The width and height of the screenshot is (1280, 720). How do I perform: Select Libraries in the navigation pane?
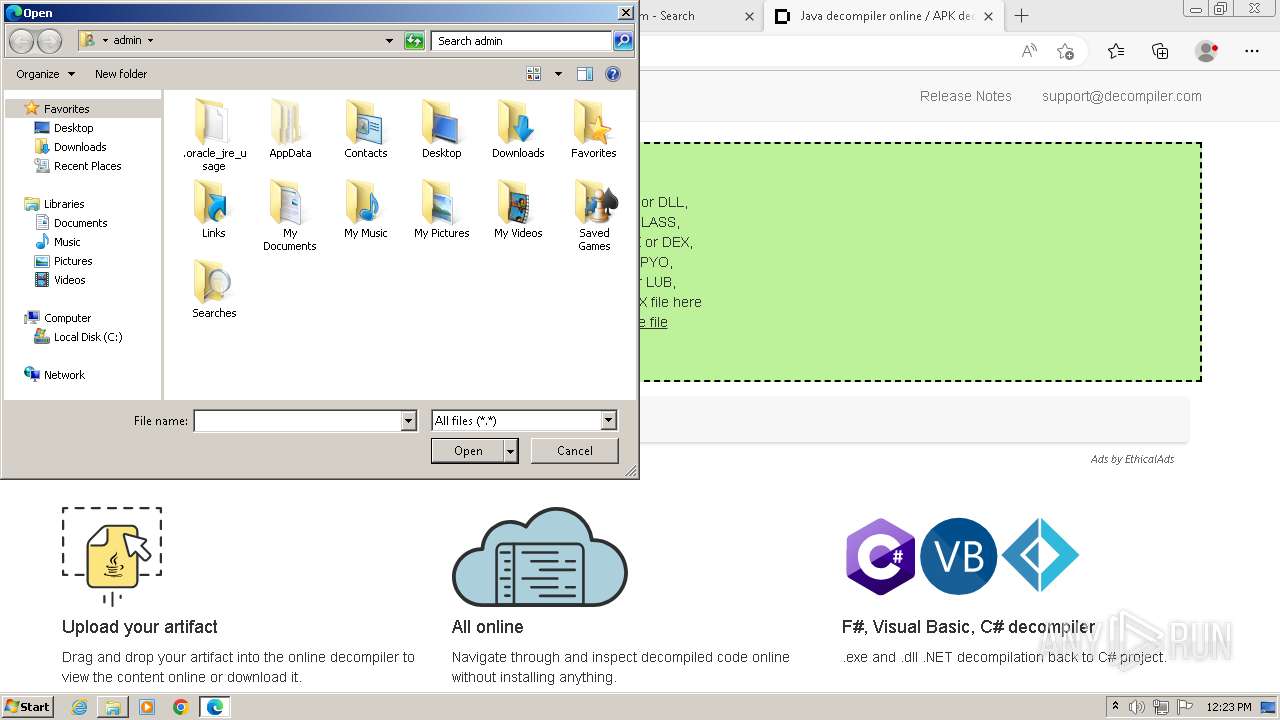tap(64, 204)
